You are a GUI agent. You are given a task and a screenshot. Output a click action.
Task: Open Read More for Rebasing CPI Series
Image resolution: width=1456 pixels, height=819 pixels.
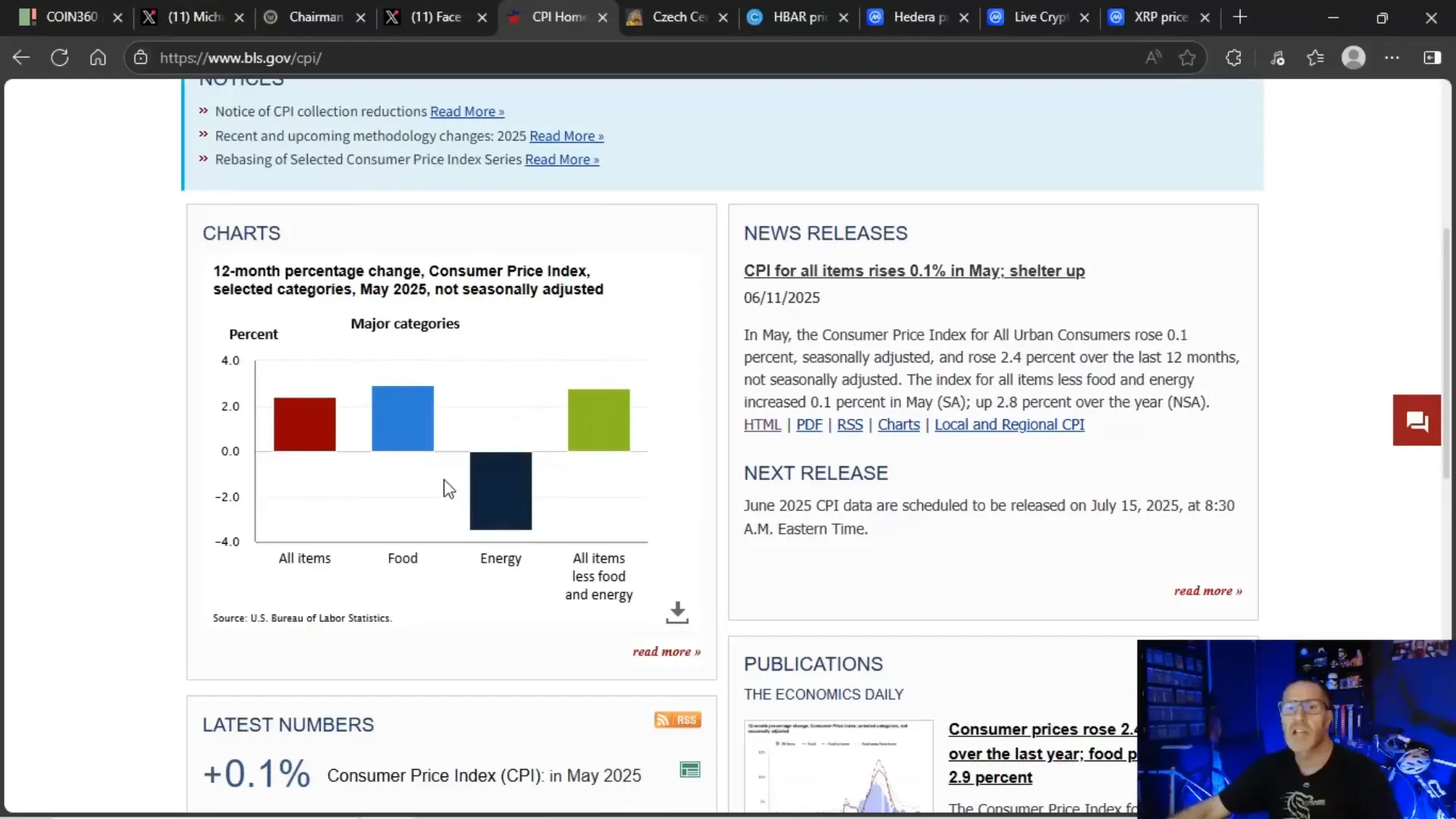[562, 159]
